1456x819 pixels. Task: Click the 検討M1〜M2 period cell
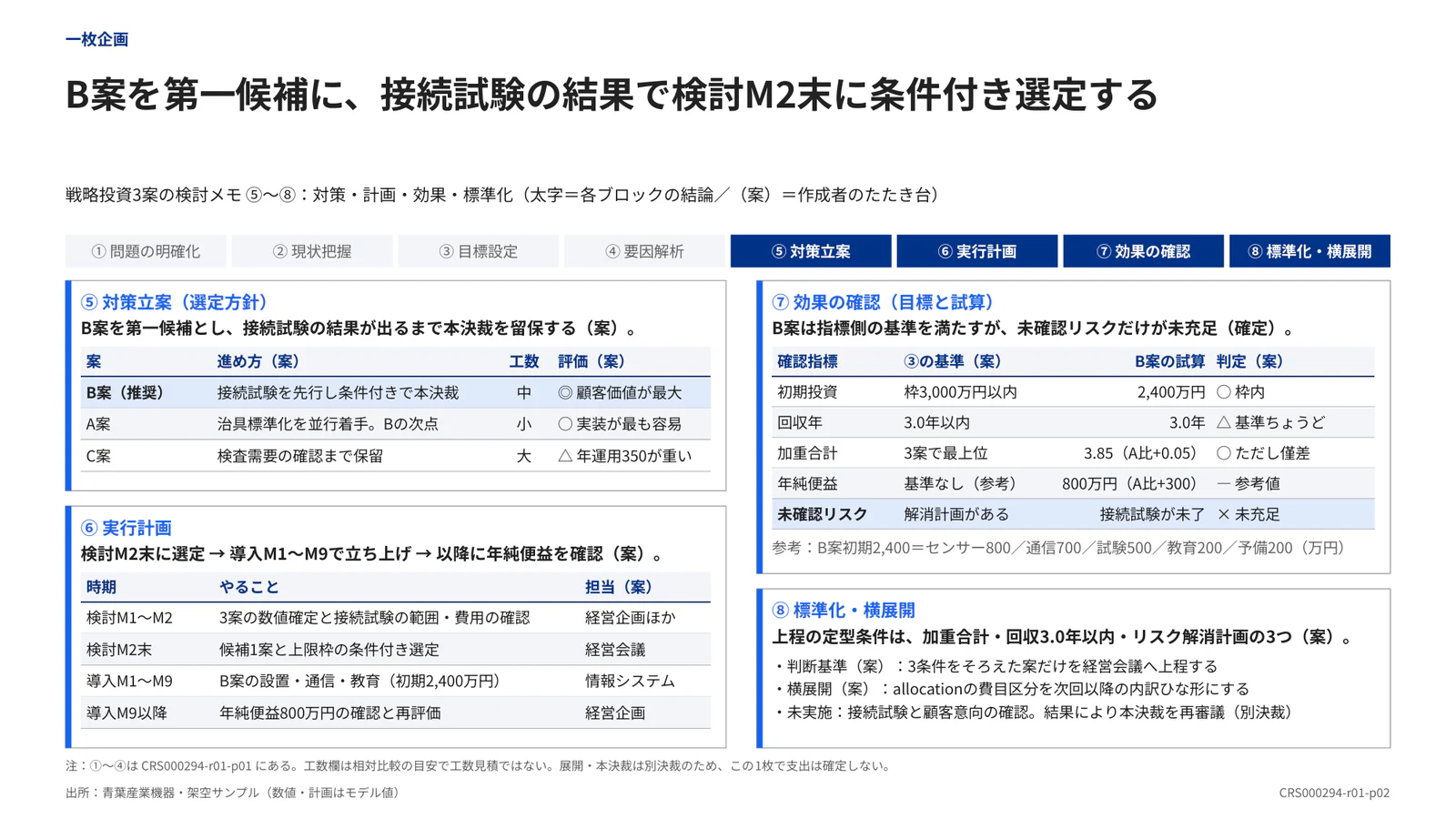129,618
